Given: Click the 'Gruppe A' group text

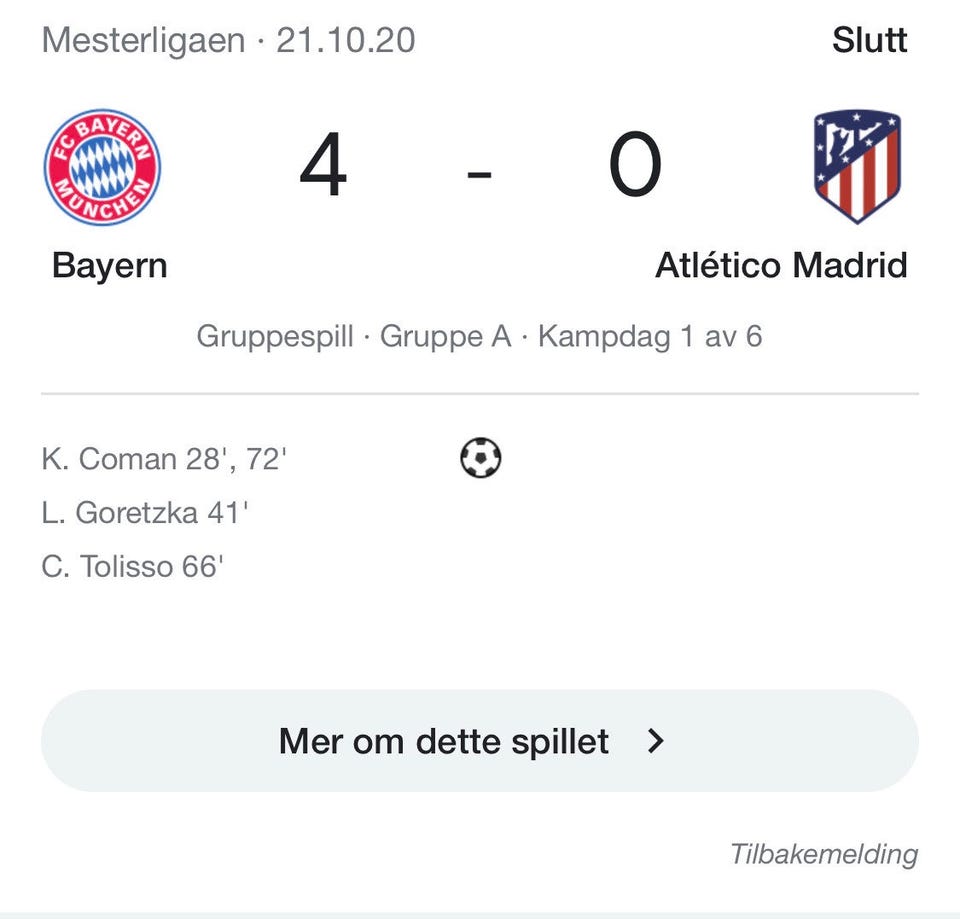Looking at the screenshot, I should tap(446, 336).
